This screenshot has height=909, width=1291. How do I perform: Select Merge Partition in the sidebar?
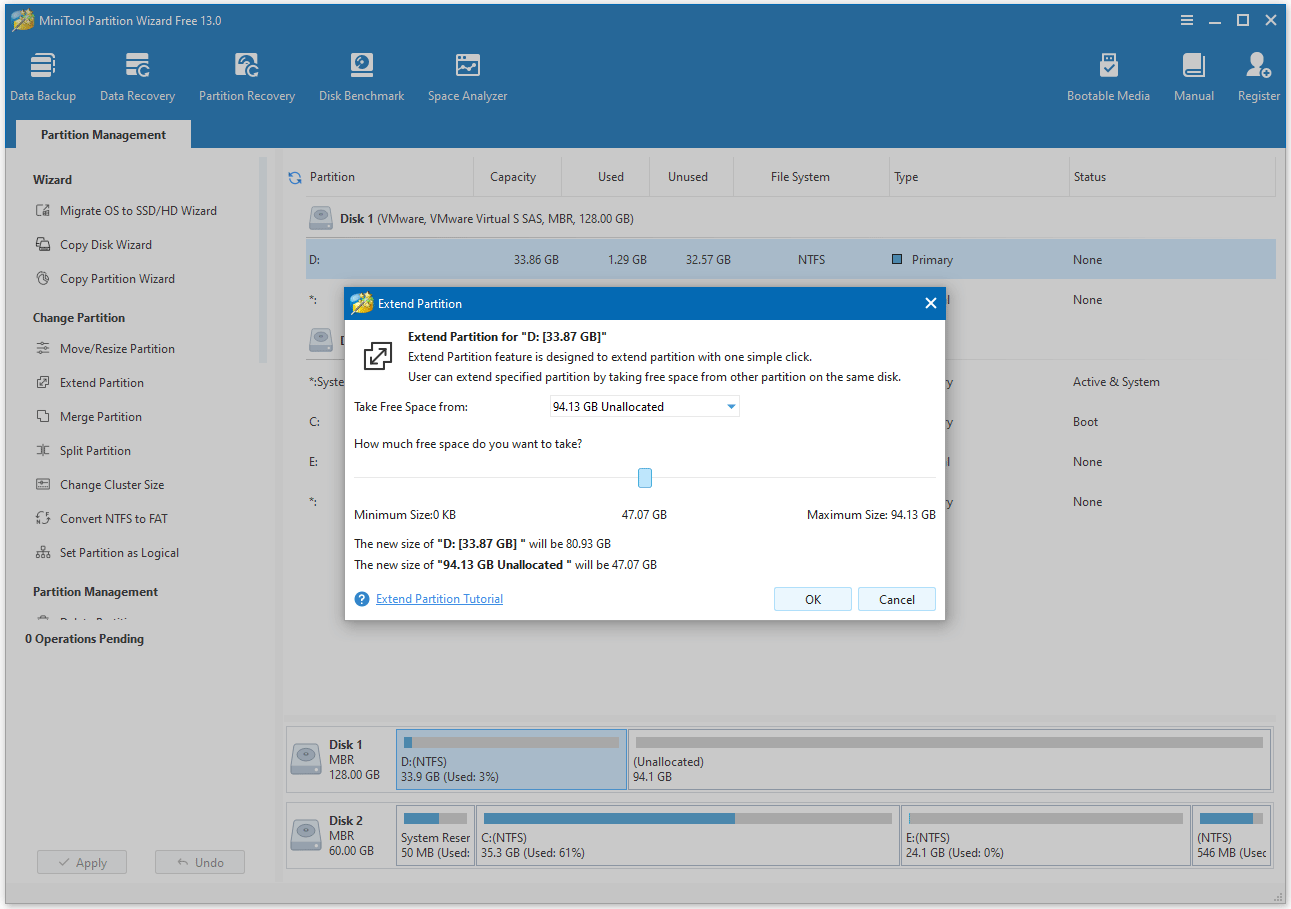coord(100,416)
